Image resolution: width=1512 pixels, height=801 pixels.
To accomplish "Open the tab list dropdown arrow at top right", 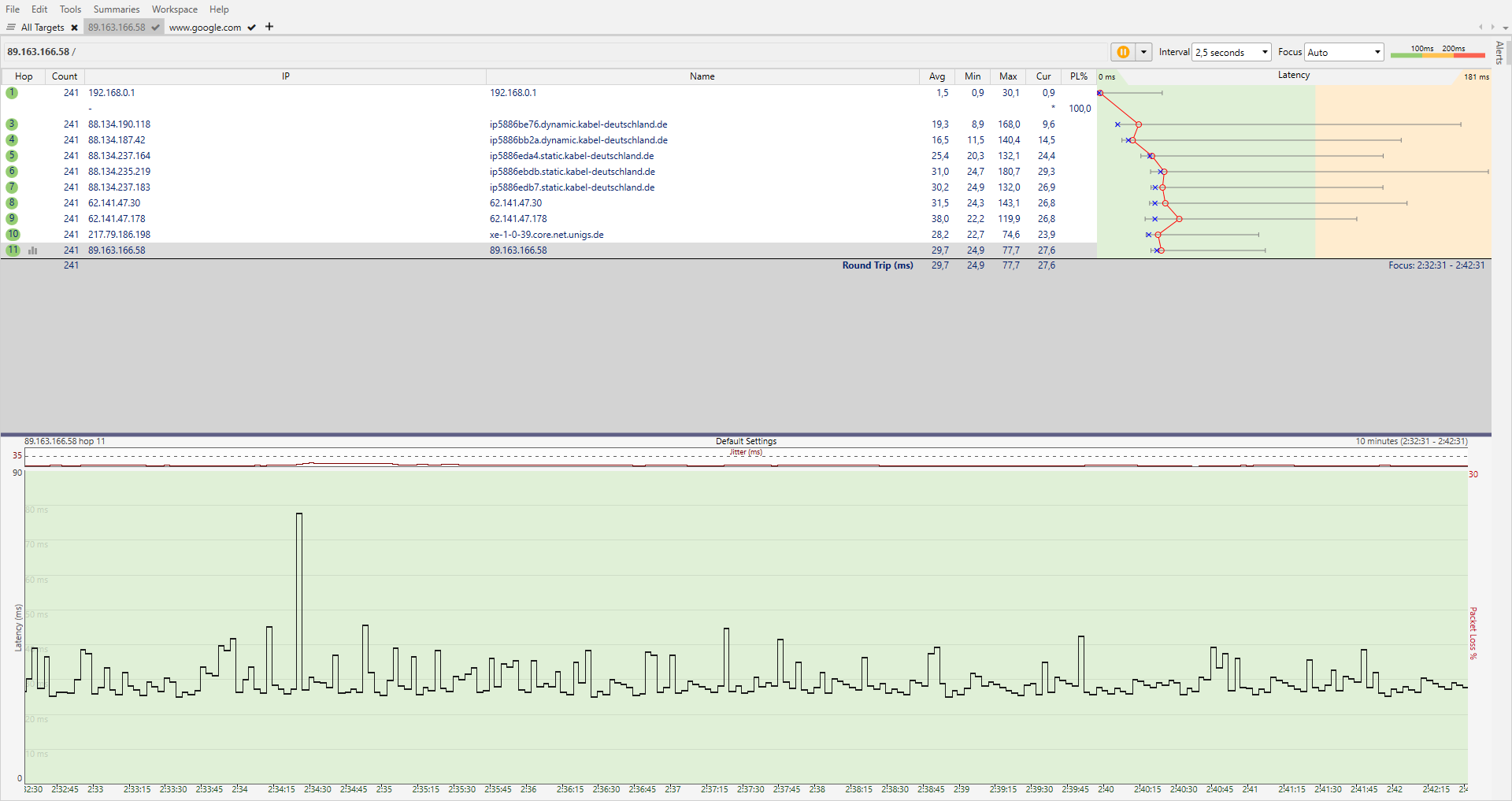I will [1504, 27].
